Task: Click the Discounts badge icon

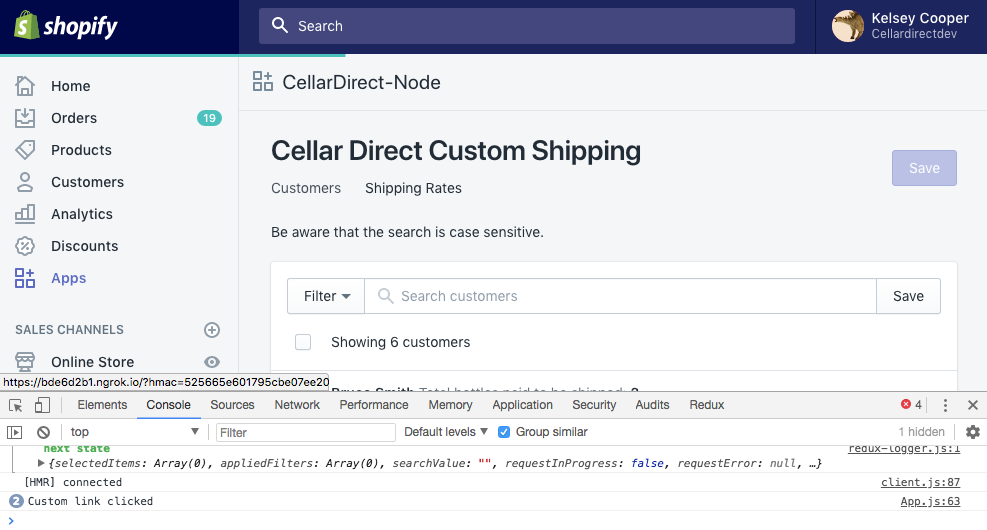Action: tap(25, 246)
